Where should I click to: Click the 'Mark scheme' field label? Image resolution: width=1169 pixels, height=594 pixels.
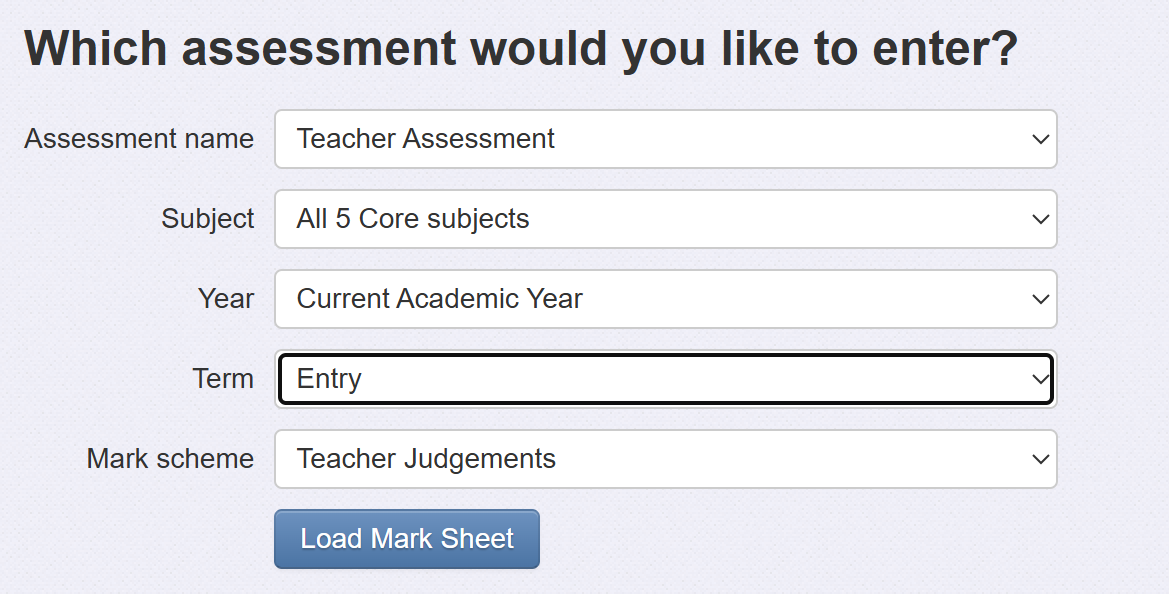(170, 459)
